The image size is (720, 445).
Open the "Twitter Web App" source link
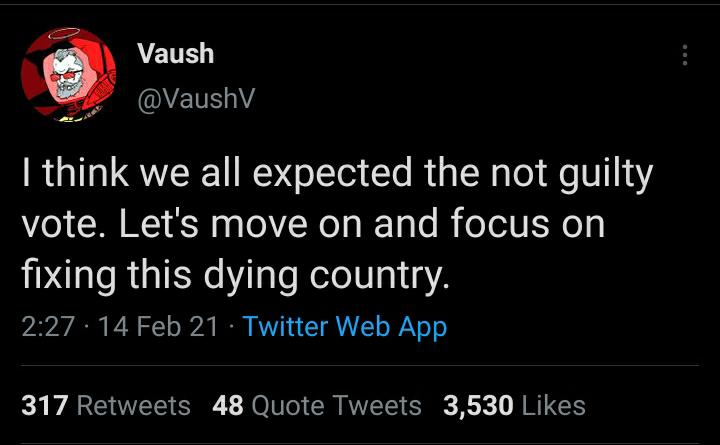point(344,326)
